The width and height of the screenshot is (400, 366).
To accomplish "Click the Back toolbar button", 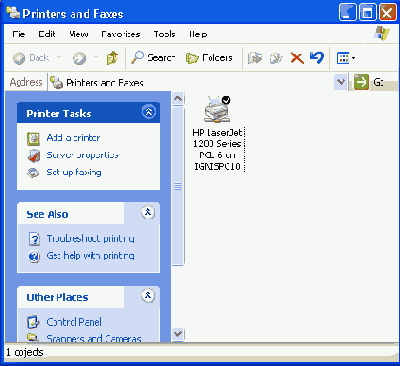I will coord(31,58).
